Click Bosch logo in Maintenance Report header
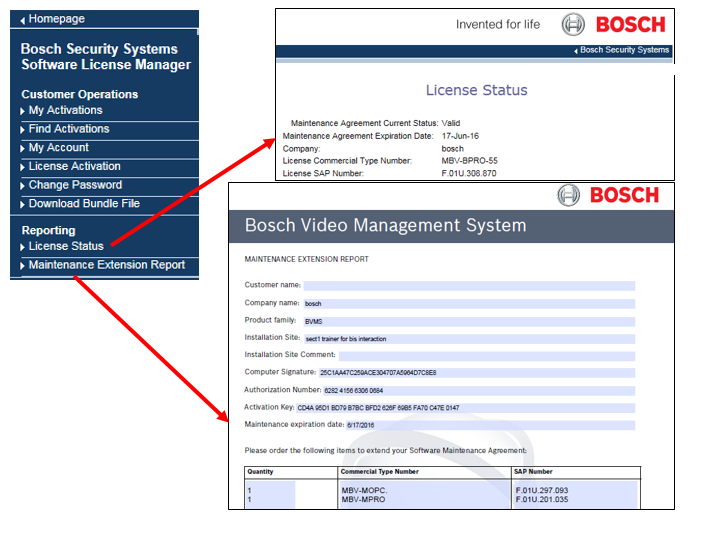Viewport: 705px width, 535px height. pos(609,194)
